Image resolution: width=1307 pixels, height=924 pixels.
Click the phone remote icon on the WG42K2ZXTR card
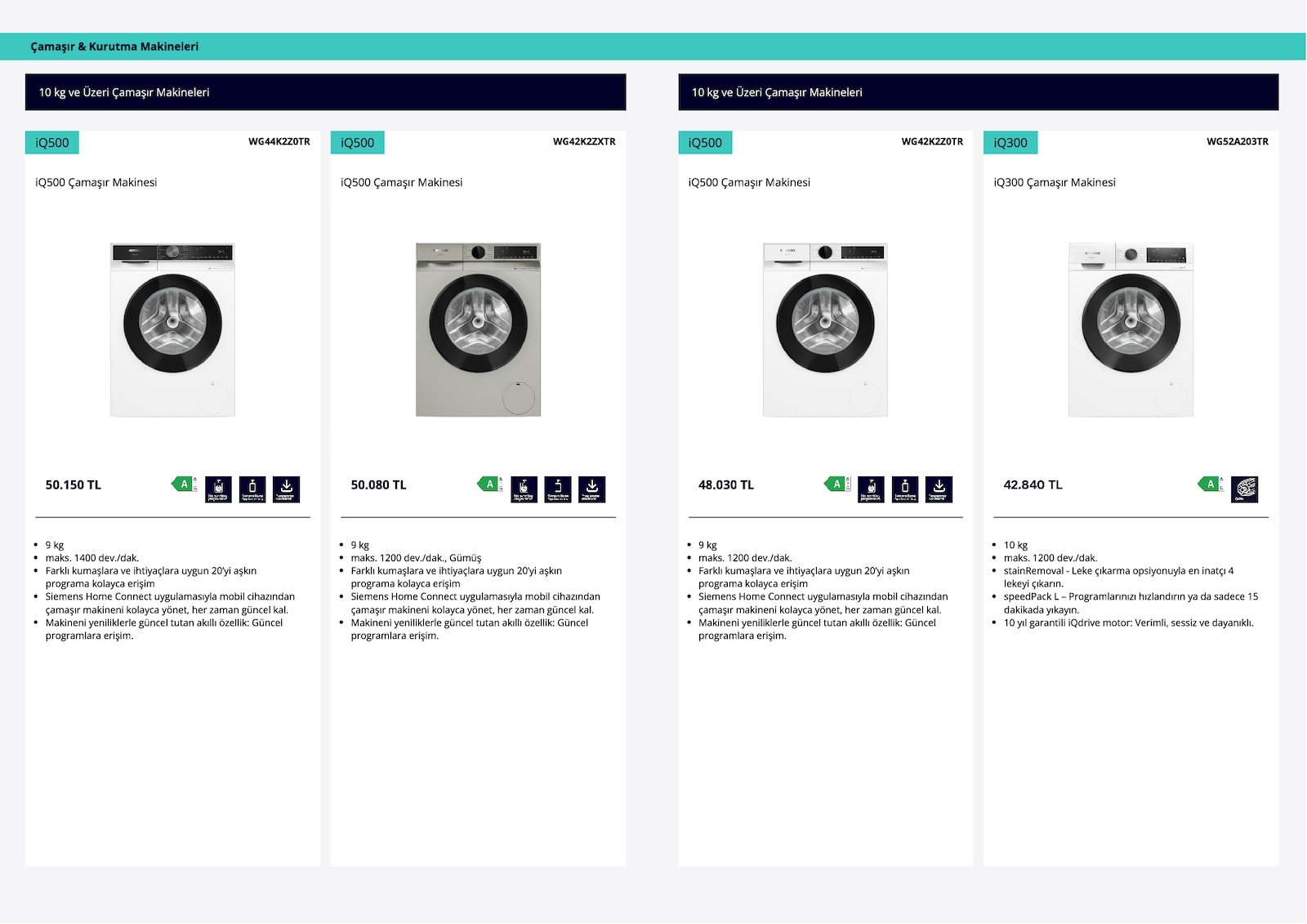coord(558,489)
